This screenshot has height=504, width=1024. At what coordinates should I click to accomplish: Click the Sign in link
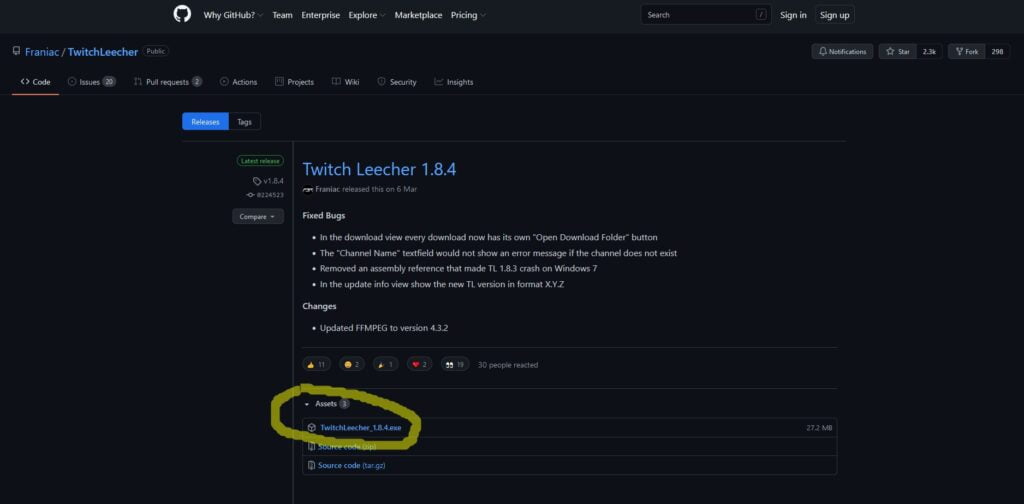pos(793,15)
